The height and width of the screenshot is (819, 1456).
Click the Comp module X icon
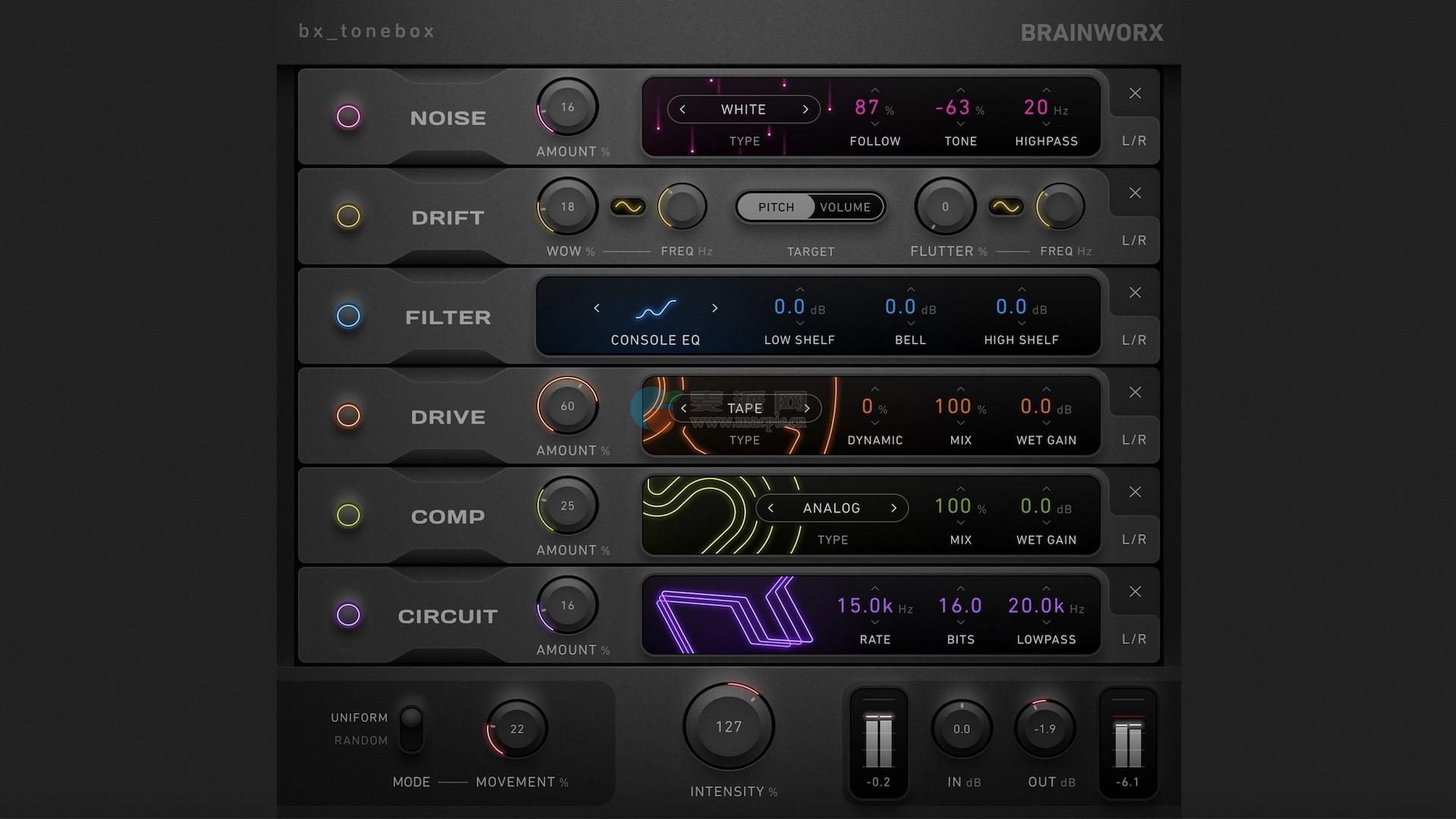(1134, 492)
